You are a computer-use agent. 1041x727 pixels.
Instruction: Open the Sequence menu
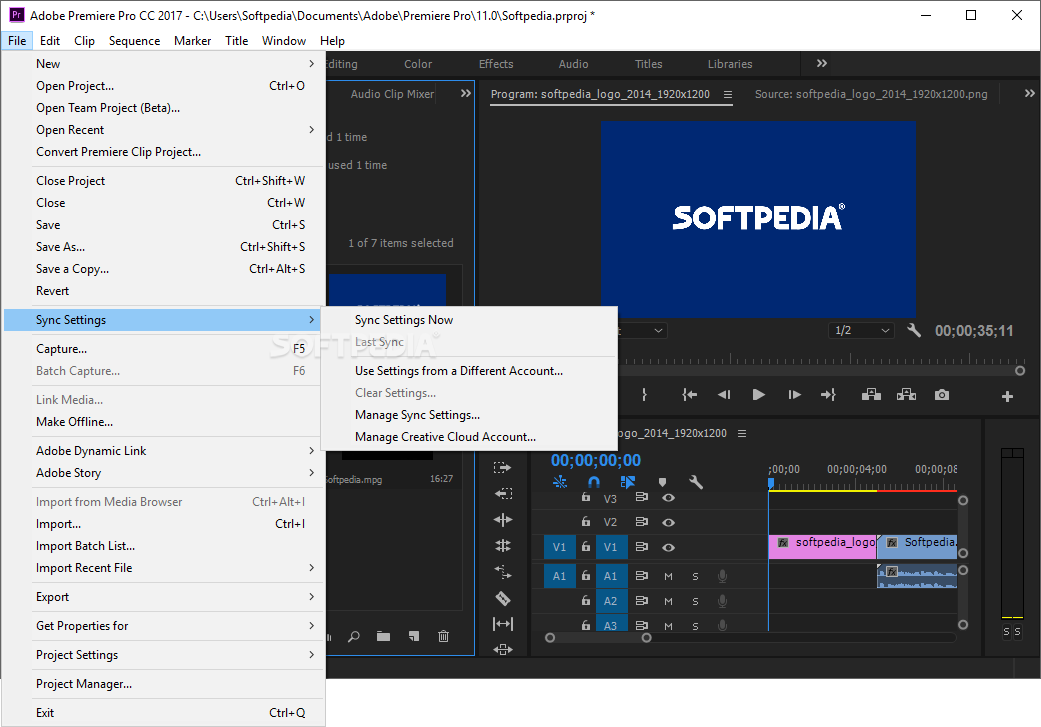134,40
